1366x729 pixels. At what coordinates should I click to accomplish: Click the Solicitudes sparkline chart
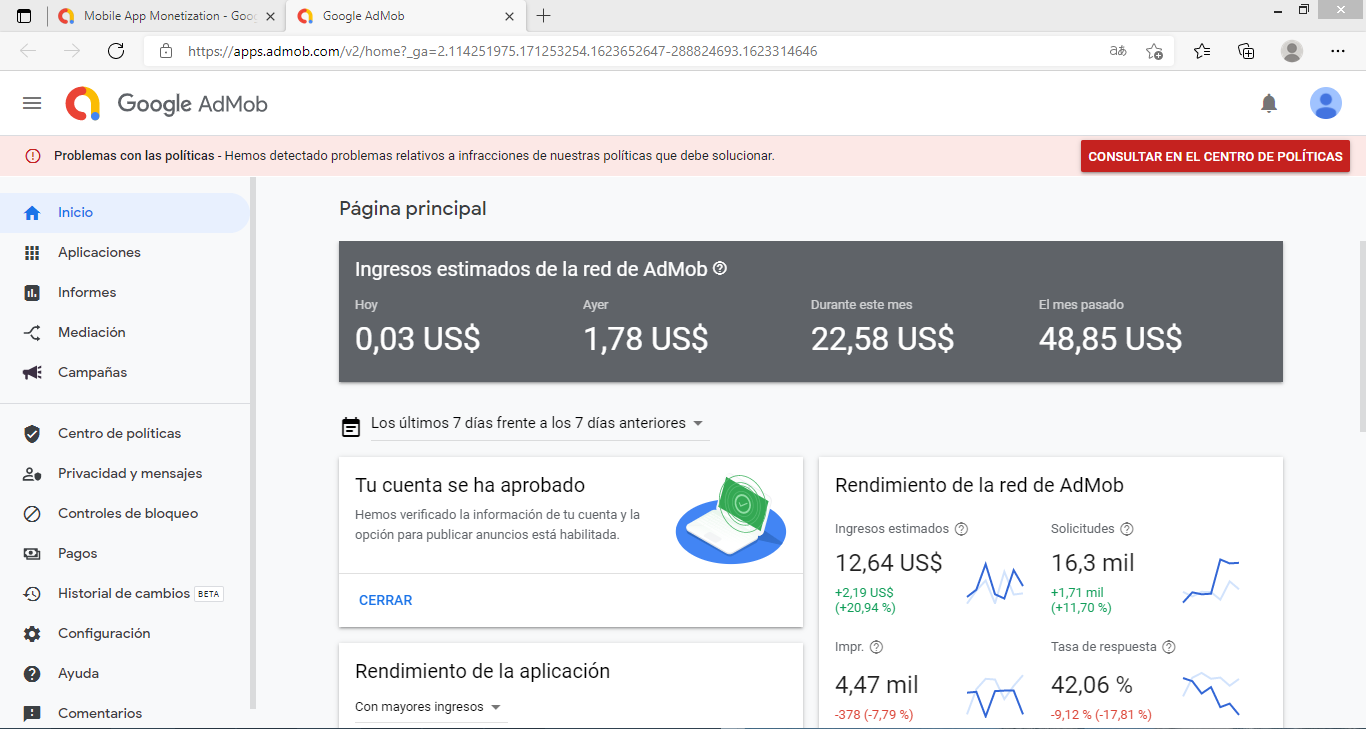point(1211,582)
